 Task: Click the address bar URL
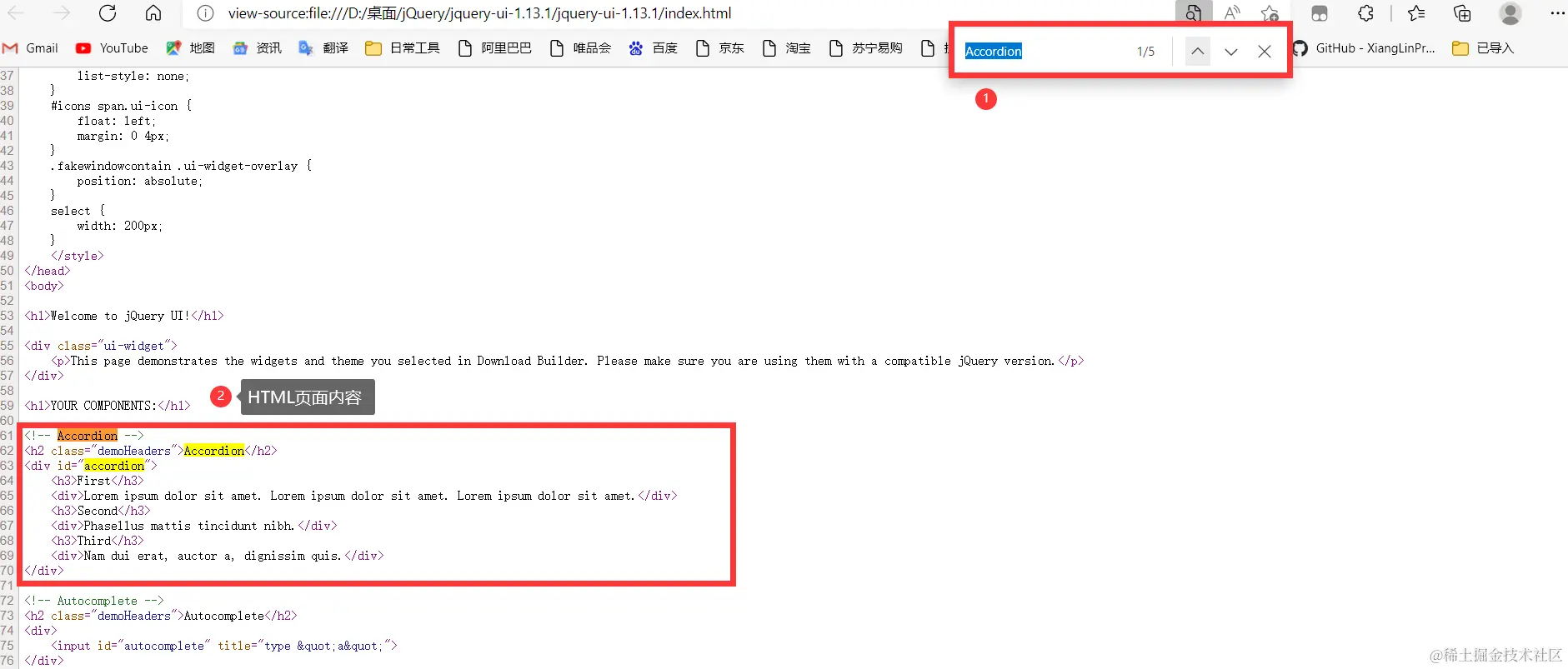pyautogui.click(x=479, y=13)
